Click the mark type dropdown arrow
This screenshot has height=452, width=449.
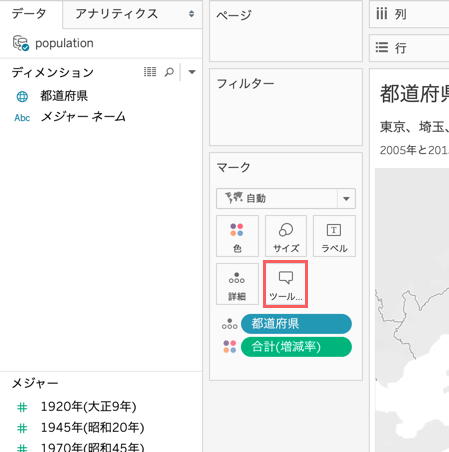tap(346, 199)
